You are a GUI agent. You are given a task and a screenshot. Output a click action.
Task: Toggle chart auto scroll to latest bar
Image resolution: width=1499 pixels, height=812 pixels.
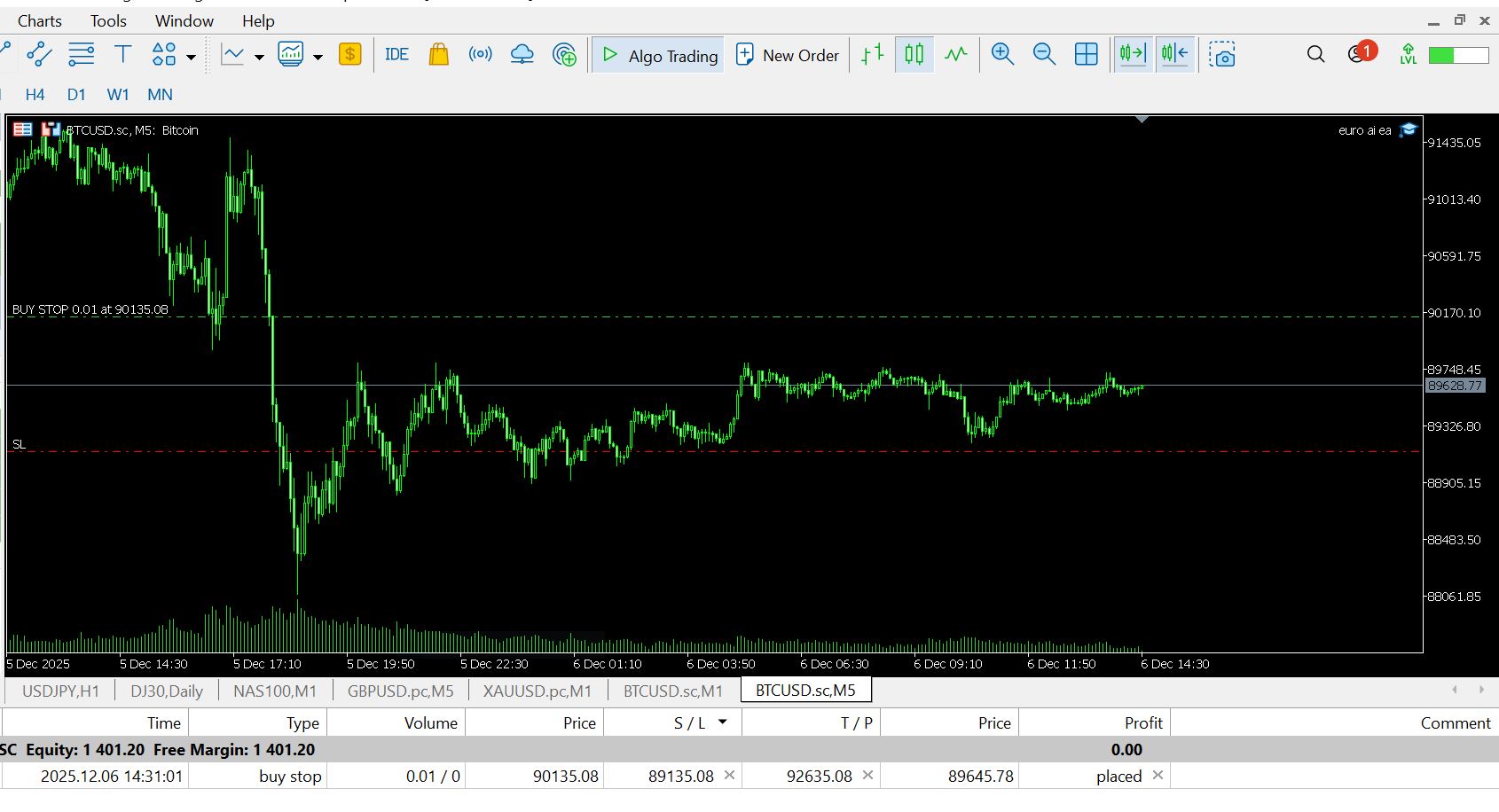(1133, 55)
